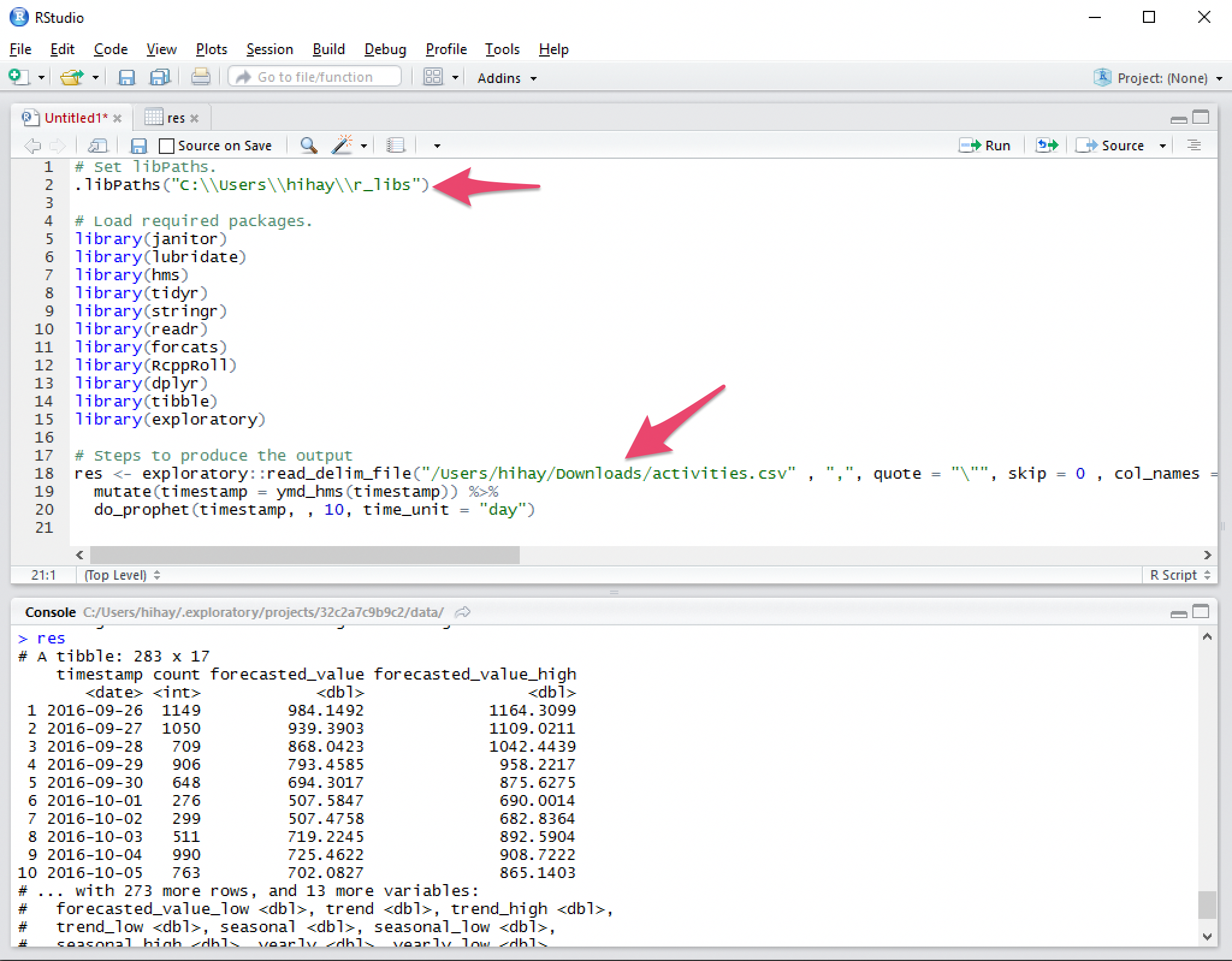1232x961 pixels.
Task: Maximize the Console pane
Action: [x=1201, y=612]
